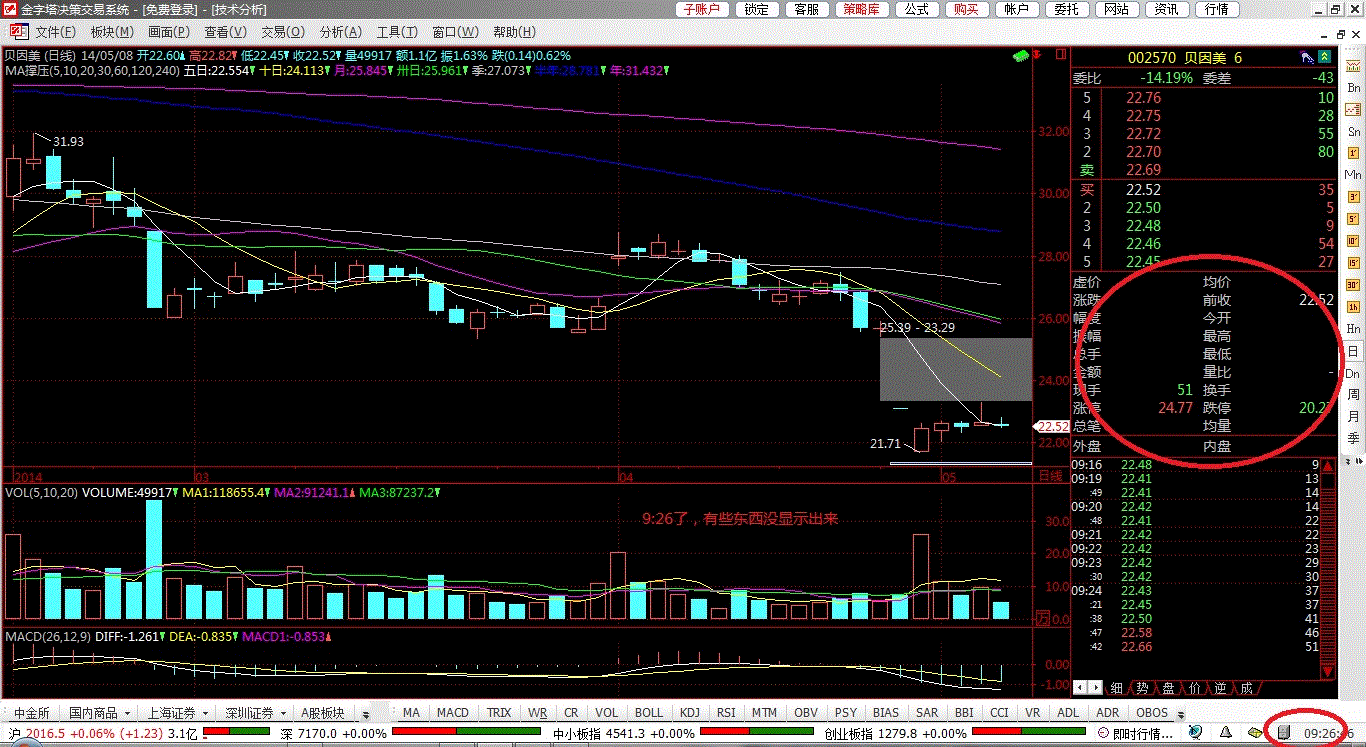Click the 资讯 news button

point(1166,9)
